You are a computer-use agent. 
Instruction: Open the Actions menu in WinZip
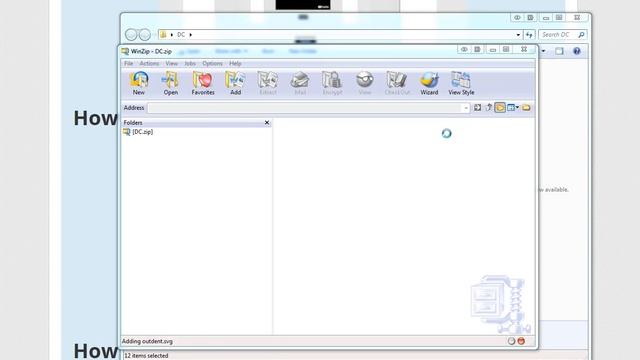tap(149, 64)
